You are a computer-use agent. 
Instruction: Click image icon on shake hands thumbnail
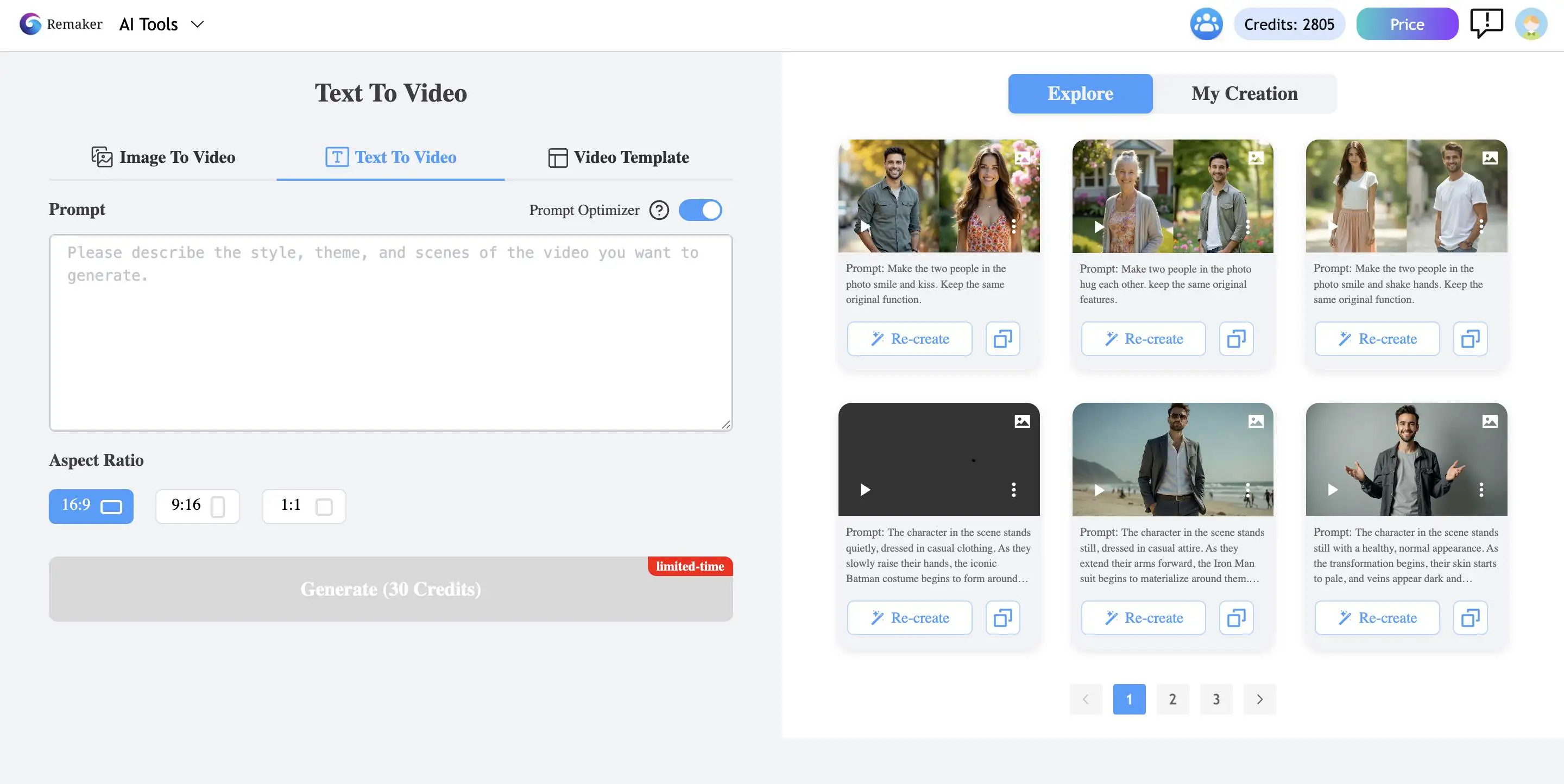[1489, 158]
